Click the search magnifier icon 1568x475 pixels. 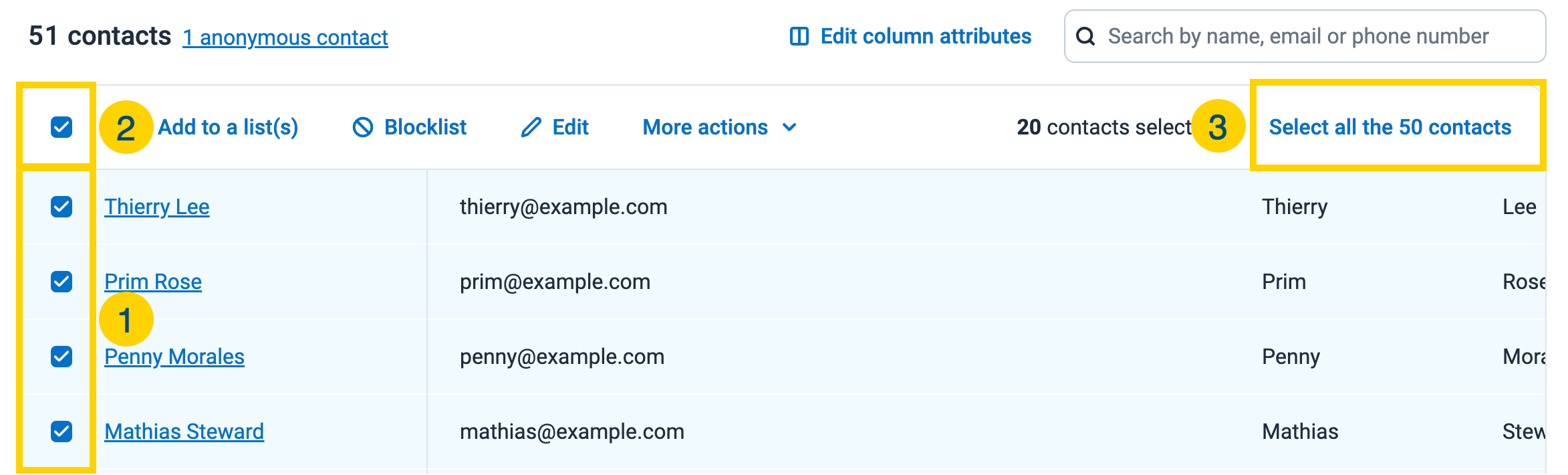tap(1085, 36)
